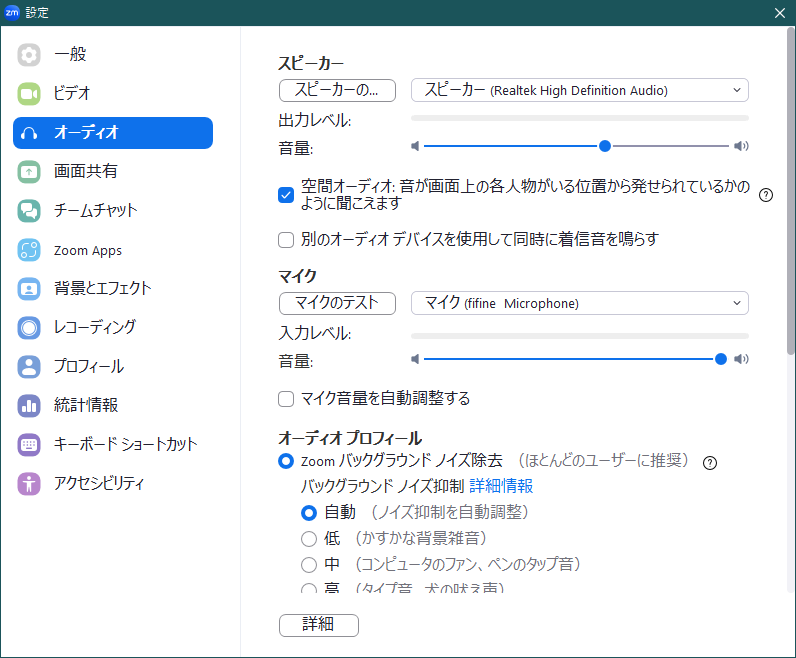Viewport: 796px width, 658px height.
Task: Click the レコーディング record icon
Action: coord(29,327)
